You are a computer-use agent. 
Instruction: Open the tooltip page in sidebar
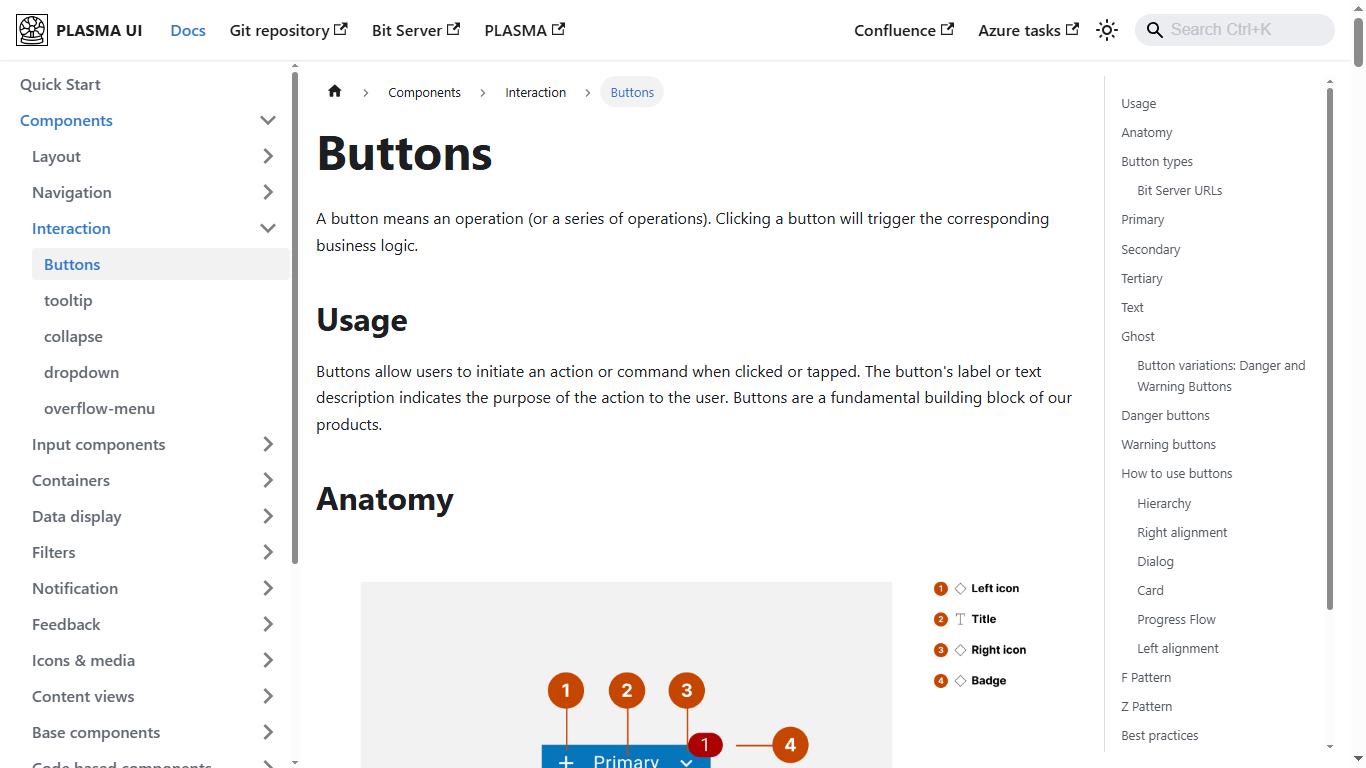click(68, 300)
